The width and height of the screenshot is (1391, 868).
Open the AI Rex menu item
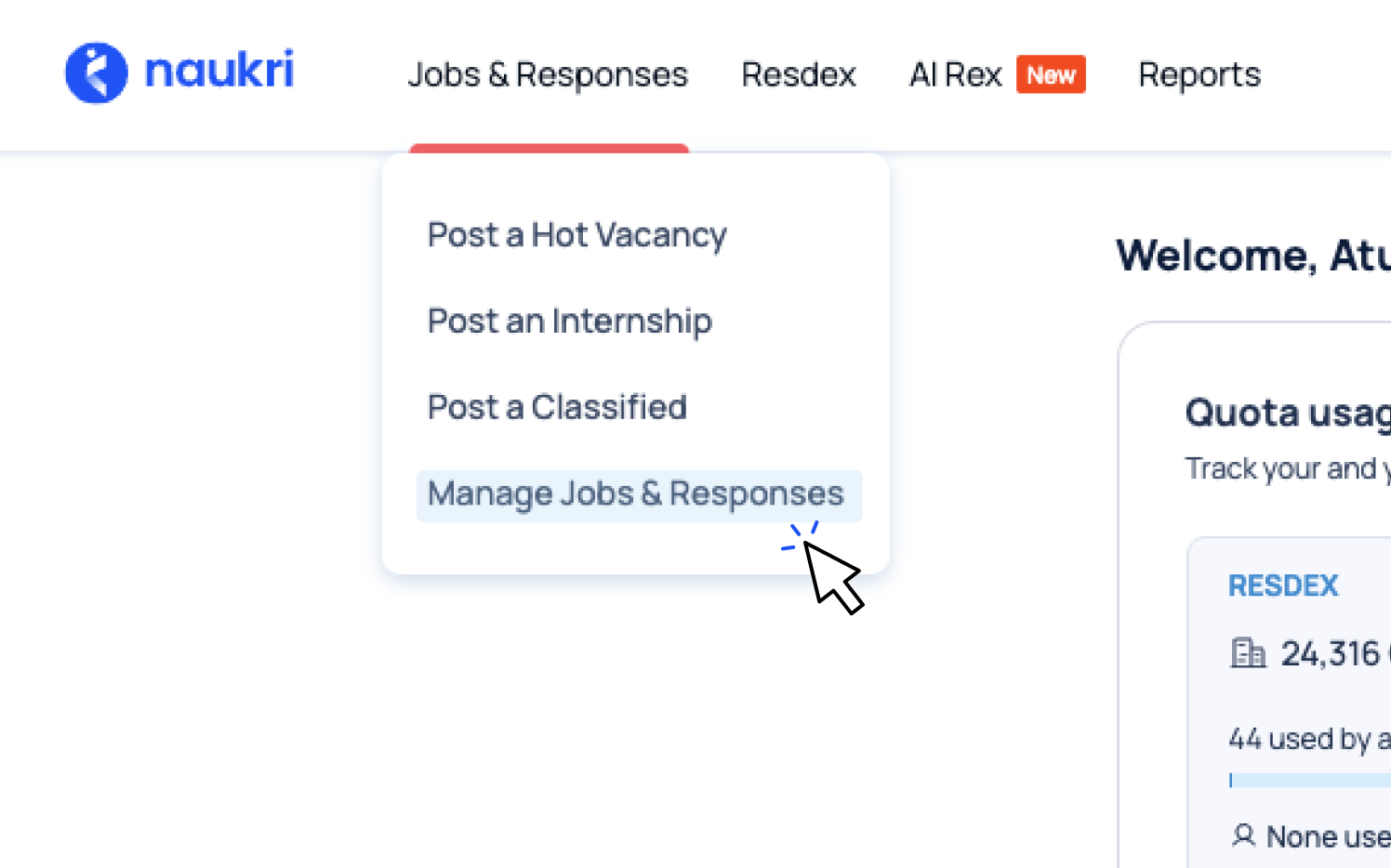click(x=955, y=74)
